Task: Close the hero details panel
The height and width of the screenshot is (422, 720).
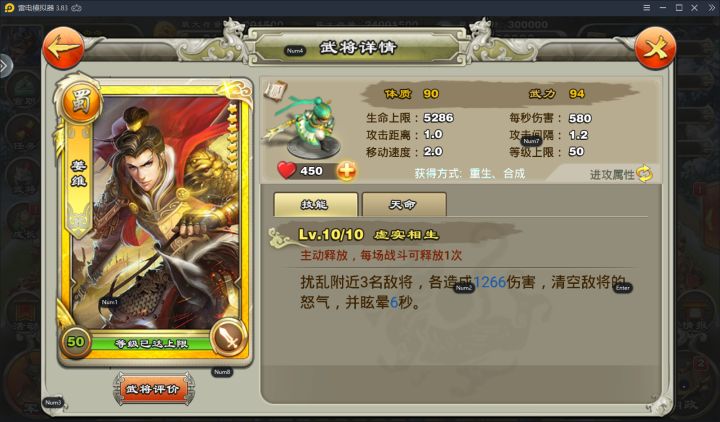Action: (x=655, y=48)
